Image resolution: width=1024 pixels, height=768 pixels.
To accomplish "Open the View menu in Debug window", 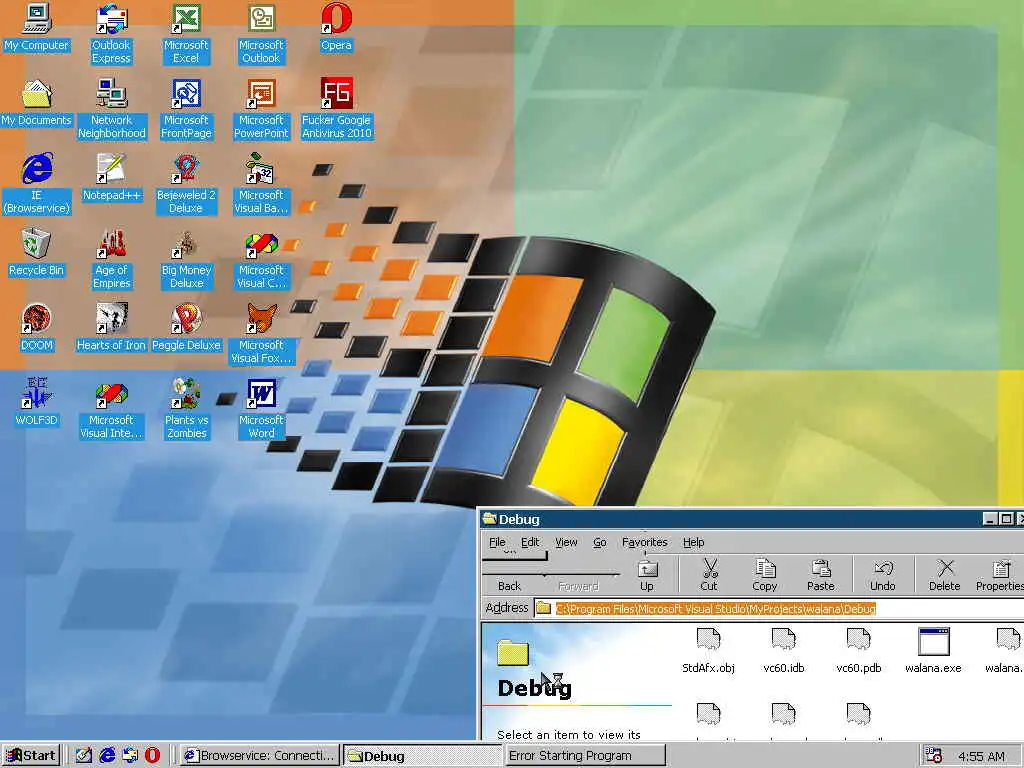I will pos(566,542).
